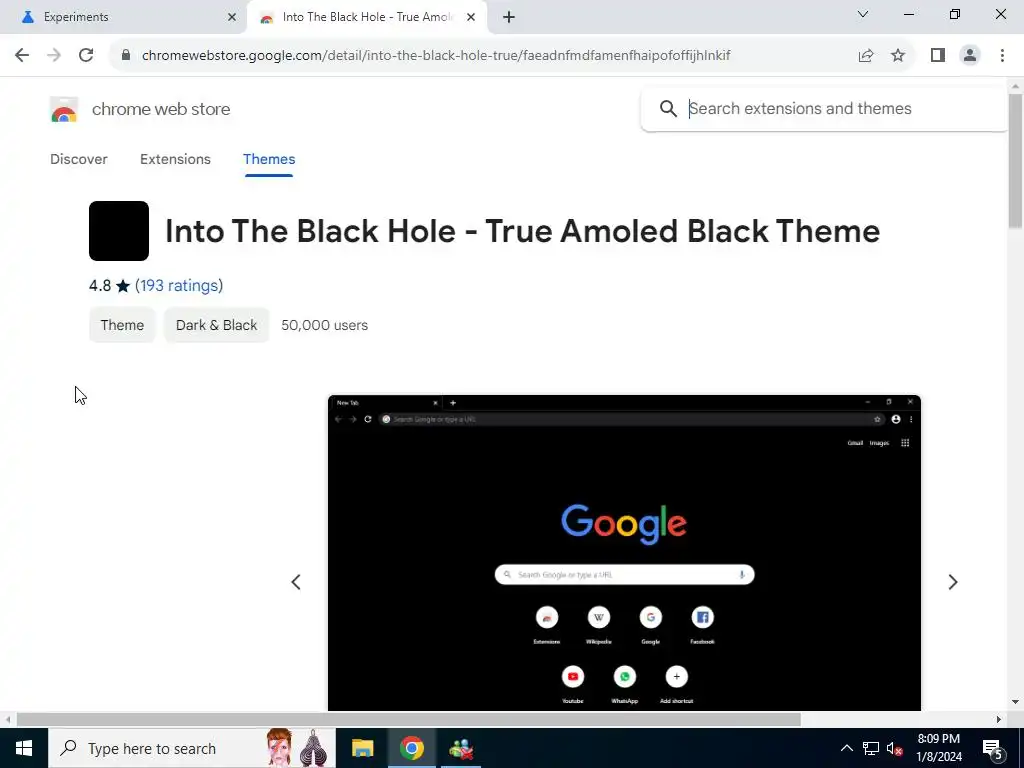
Task: Click the scroll down arrow of page
Action: coord(1015,703)
